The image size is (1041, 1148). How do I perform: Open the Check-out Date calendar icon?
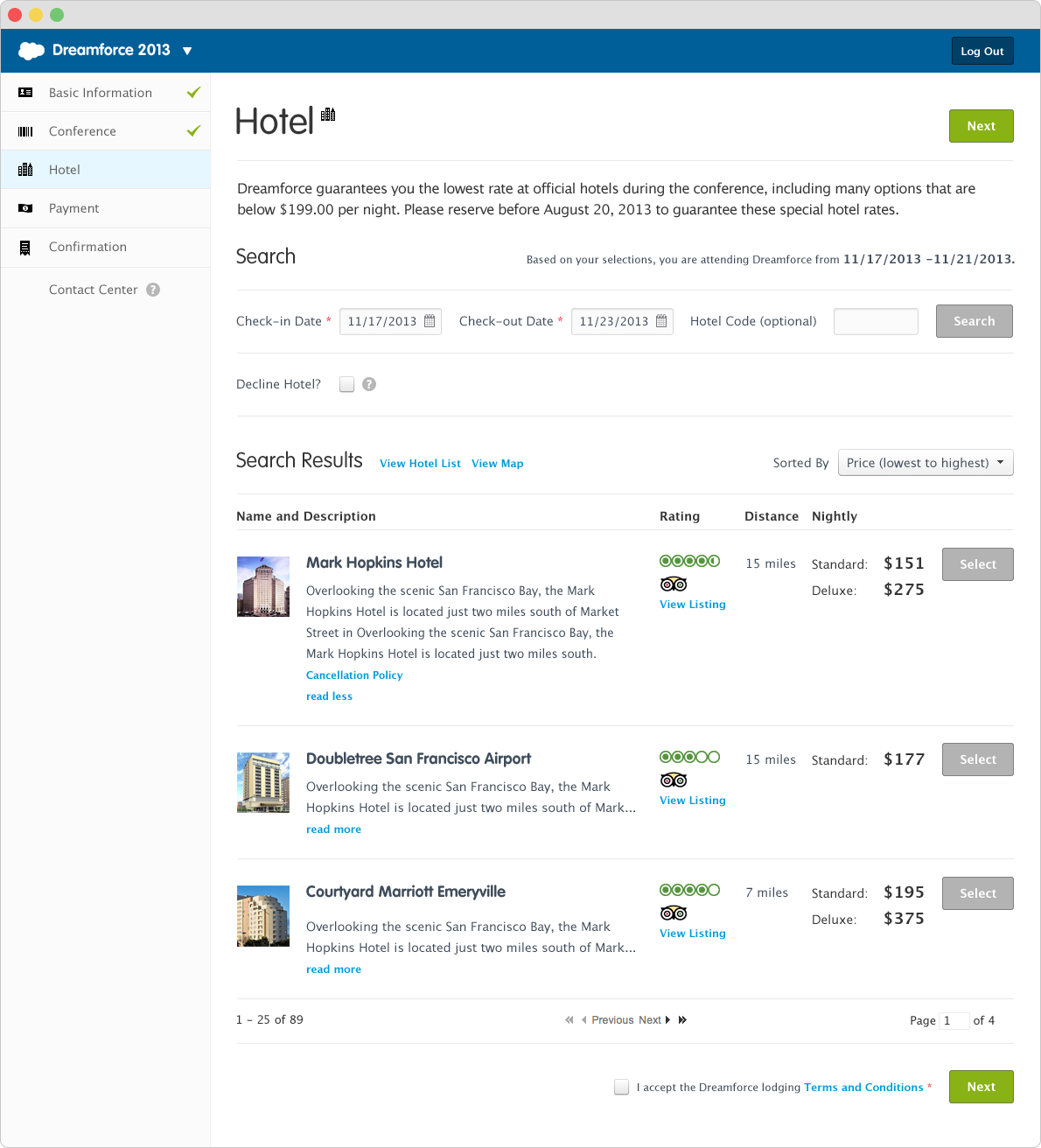[661, 321]
